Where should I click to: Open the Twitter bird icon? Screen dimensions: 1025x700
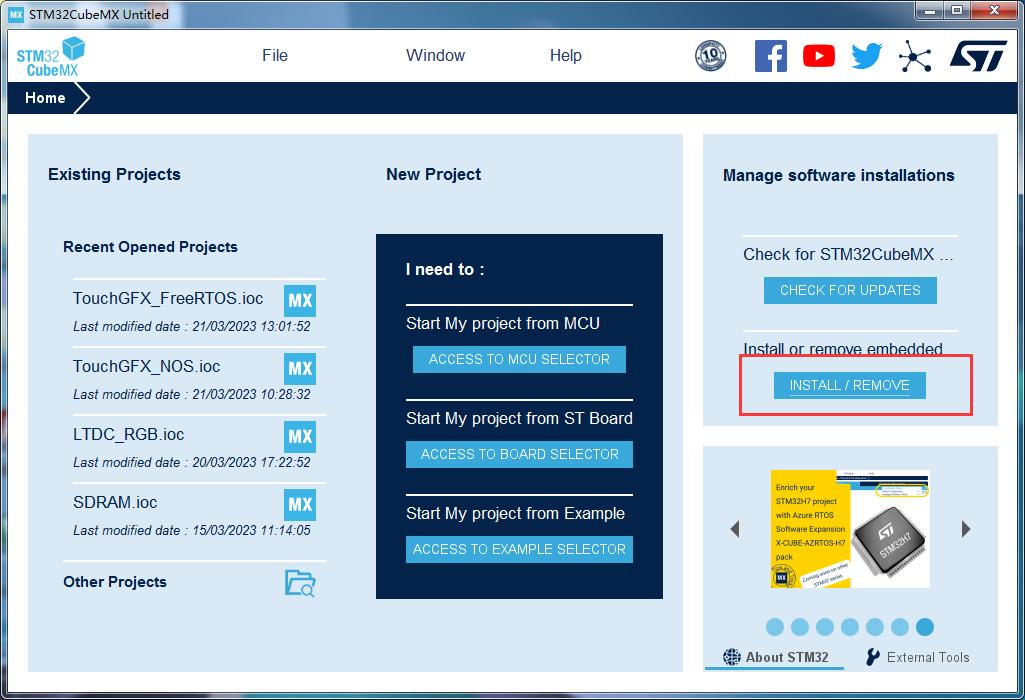pos(866,56)
